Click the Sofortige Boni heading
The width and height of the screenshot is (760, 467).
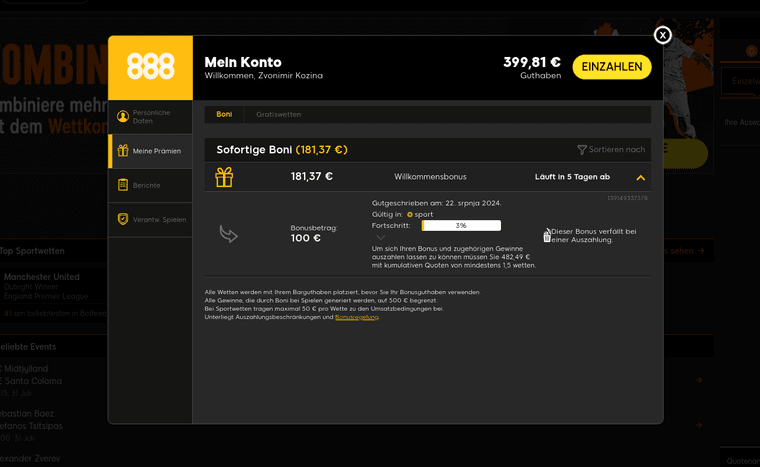282,150
